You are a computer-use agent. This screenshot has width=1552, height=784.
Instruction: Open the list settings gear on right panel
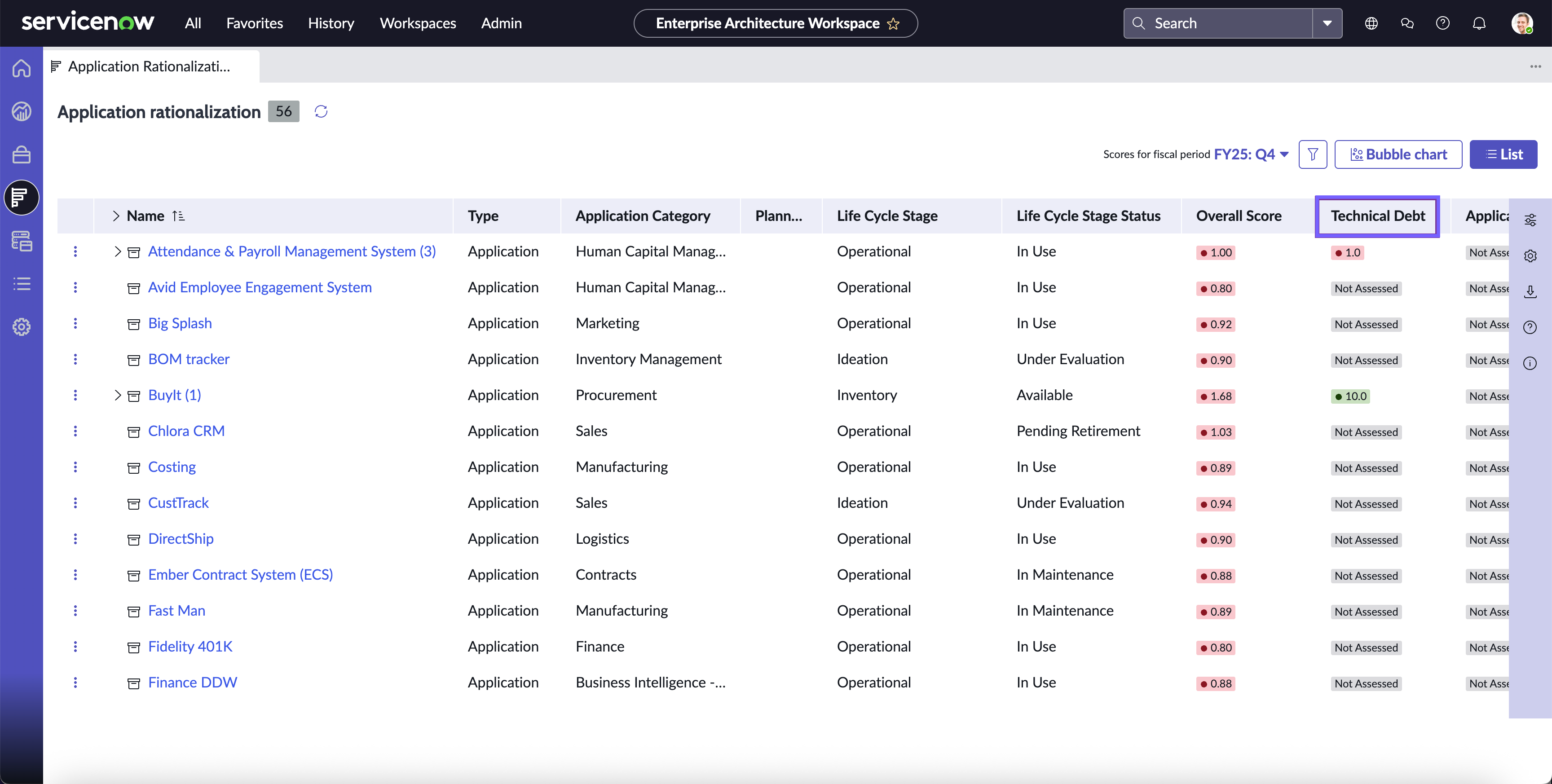[x=1530, y=256]
